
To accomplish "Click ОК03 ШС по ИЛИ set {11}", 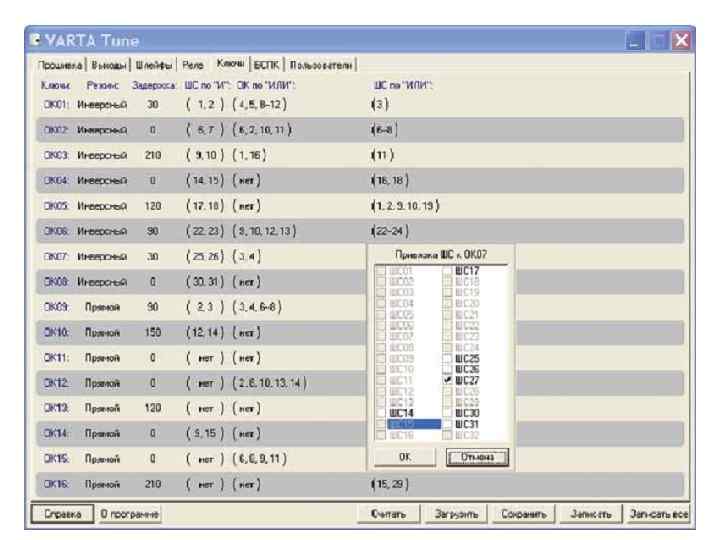I will tap(382, 155).
